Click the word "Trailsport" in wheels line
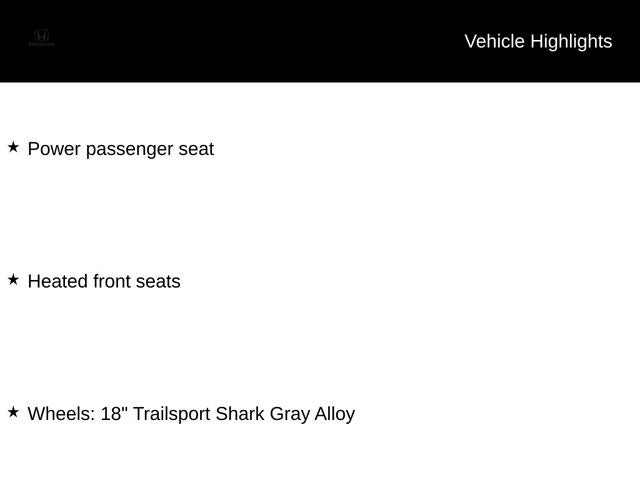Image resolution: width=640 pixels, height=480 pixels. (x=171, y=414)
